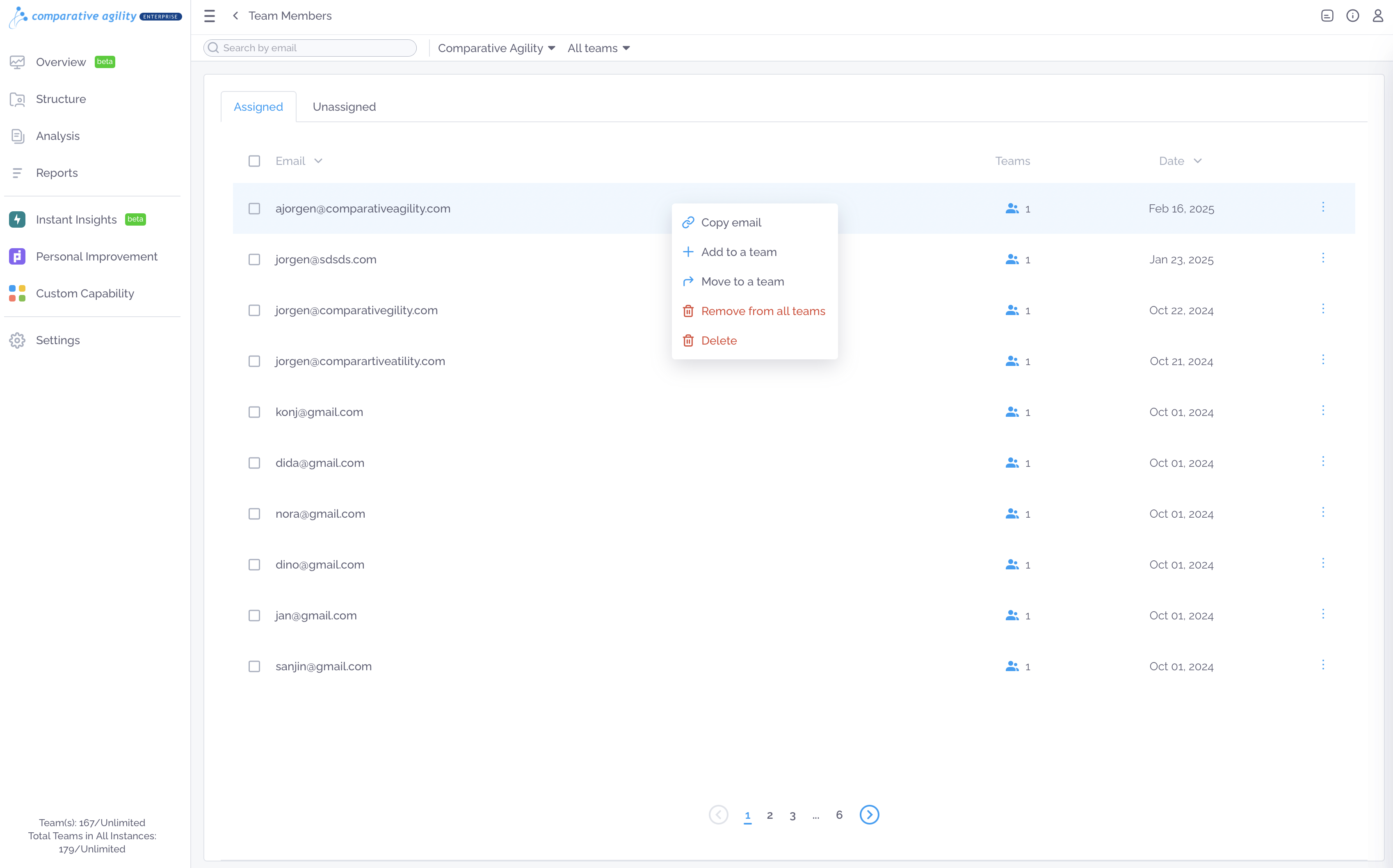Open the hamburger menu icon
The width and height of the screenshot is (1393, 868).
click(x=210, y=16)
